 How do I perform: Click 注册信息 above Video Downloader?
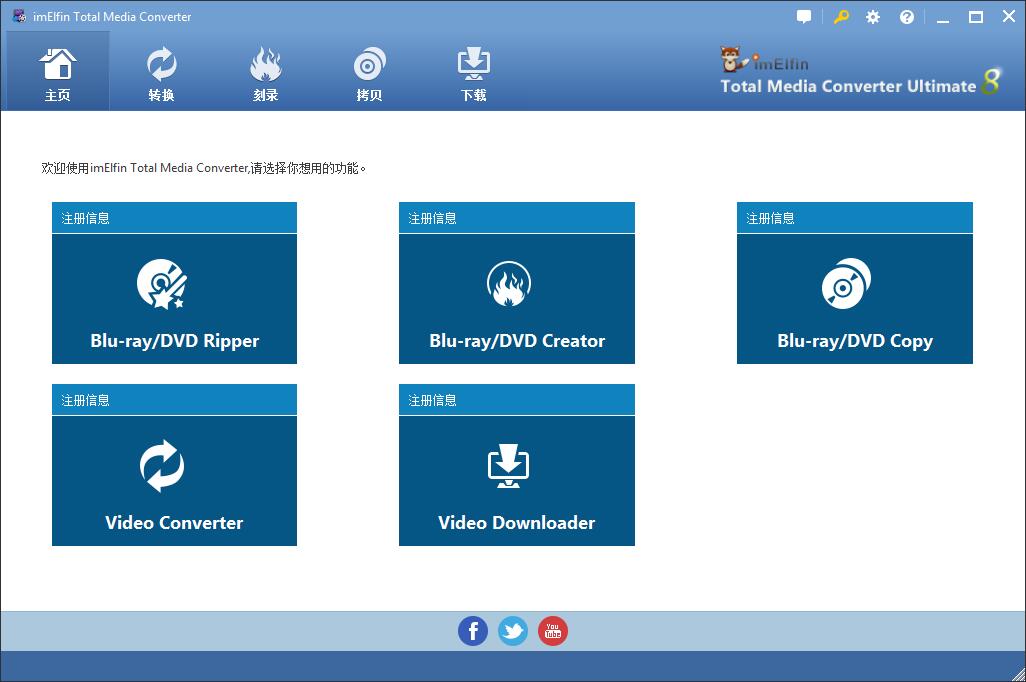(433, 400)
